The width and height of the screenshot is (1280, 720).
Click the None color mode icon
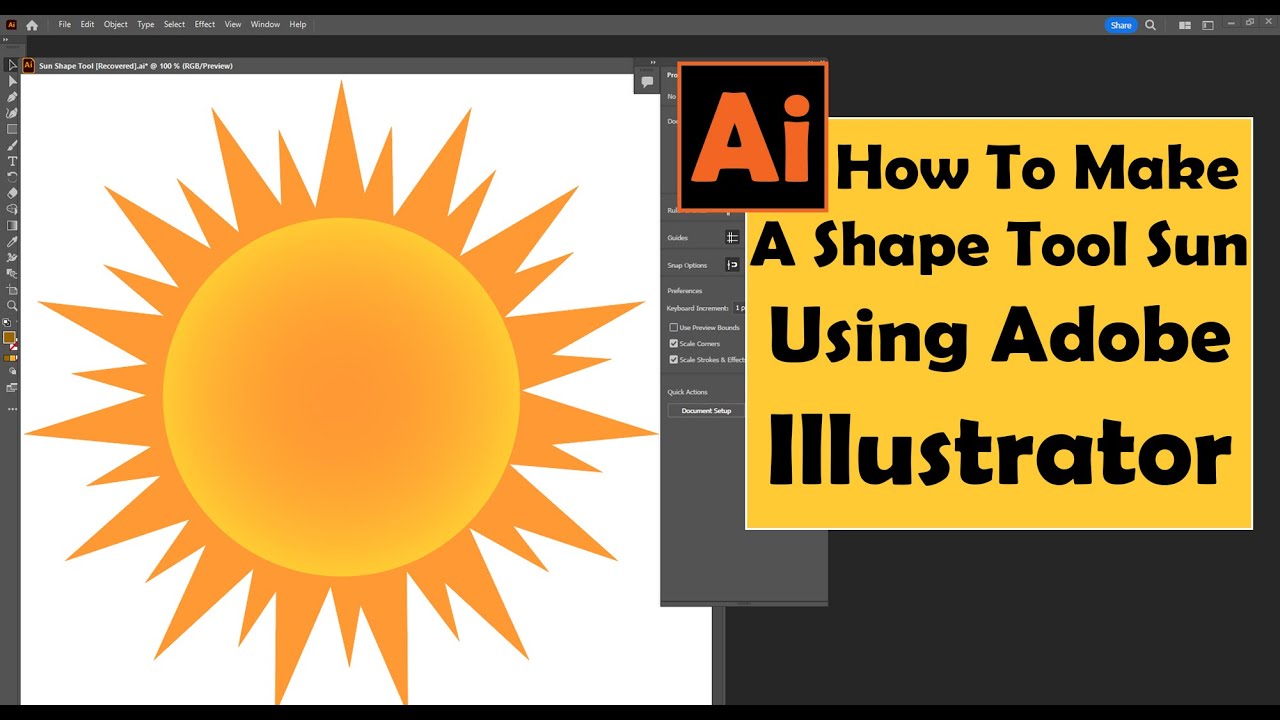click(x=14, y=357)
